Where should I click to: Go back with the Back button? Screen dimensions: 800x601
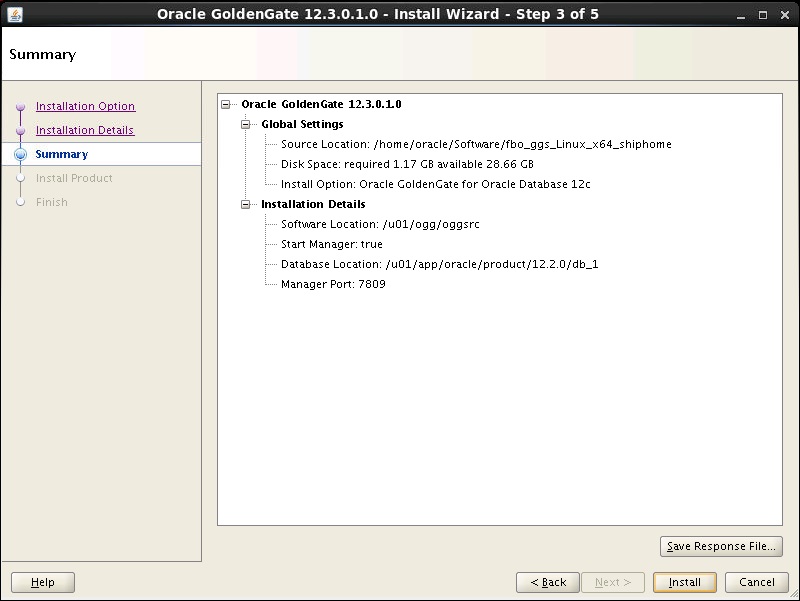click(547, 582)
